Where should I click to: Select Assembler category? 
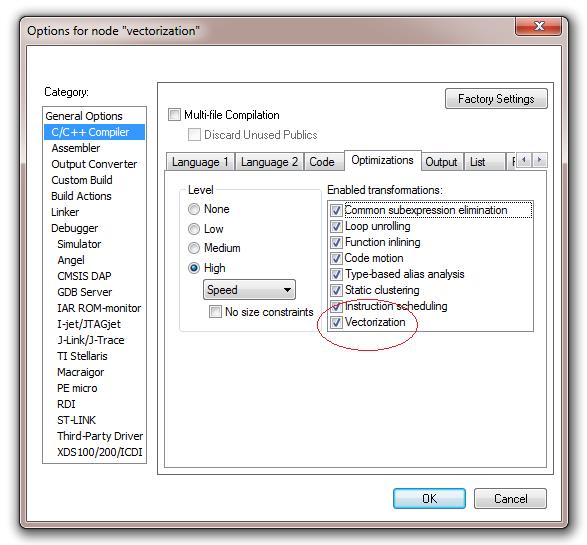click(76, 148)
